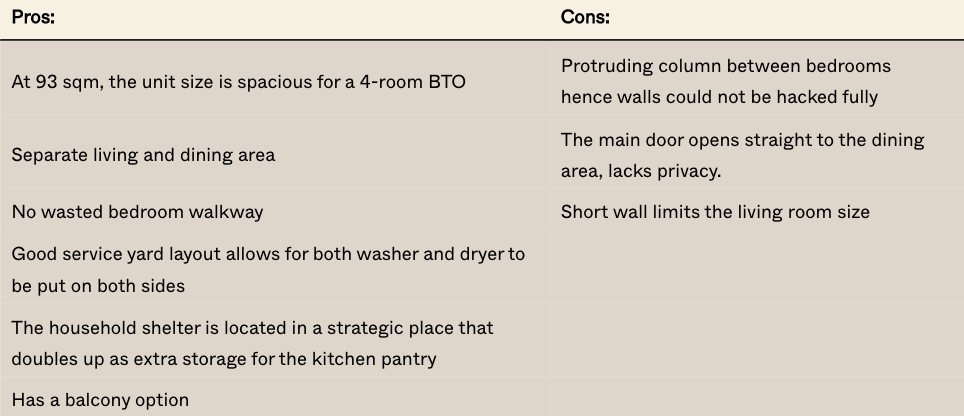Click the good service yard layout cell
Image resolution: width=964 pixels, height=416 pixels.
[268, 270]
